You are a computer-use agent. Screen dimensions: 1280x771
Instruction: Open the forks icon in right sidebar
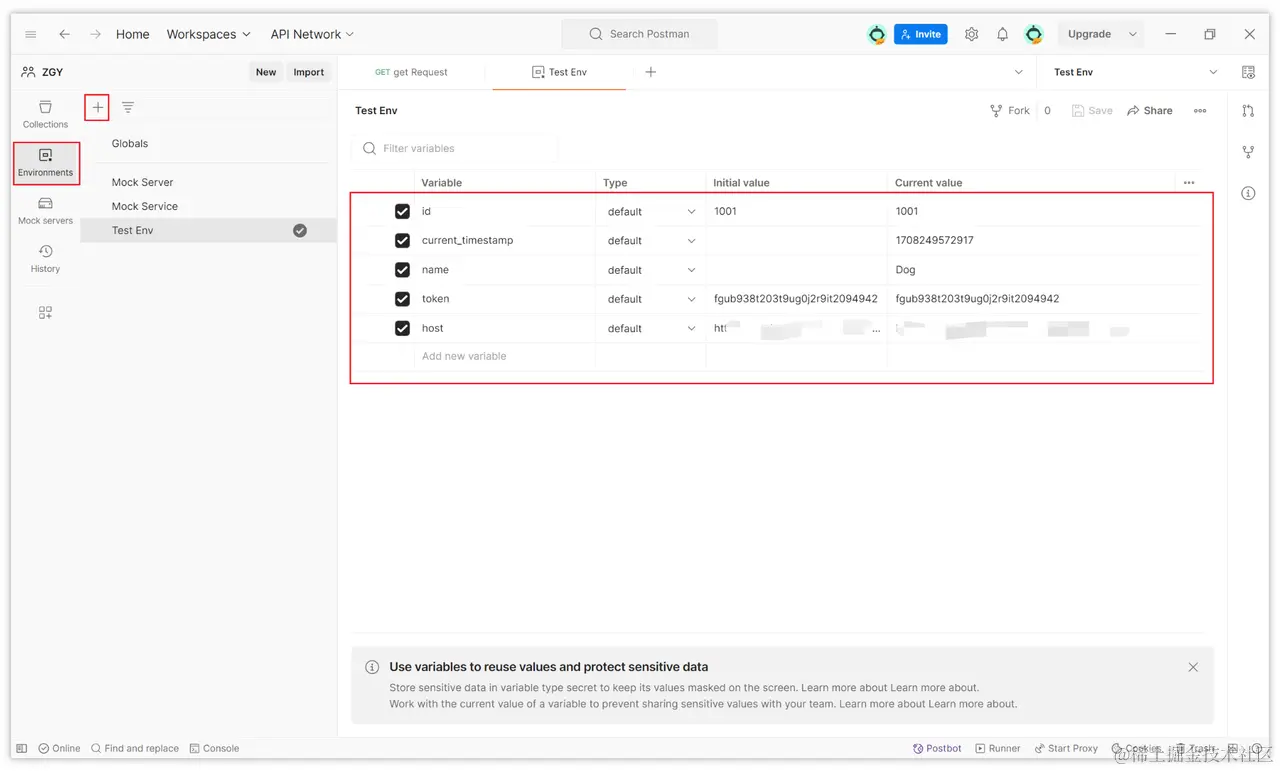click(1248, 152)
